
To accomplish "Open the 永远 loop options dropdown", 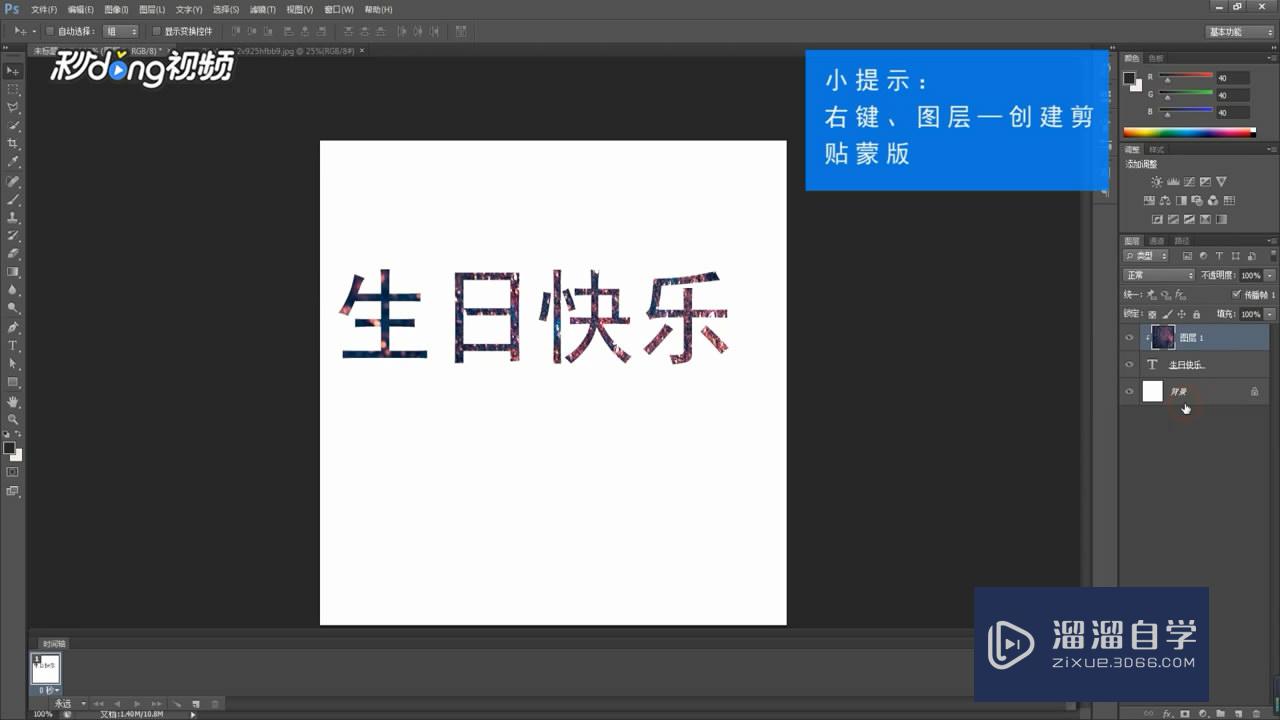I will [x=70, y=704].
